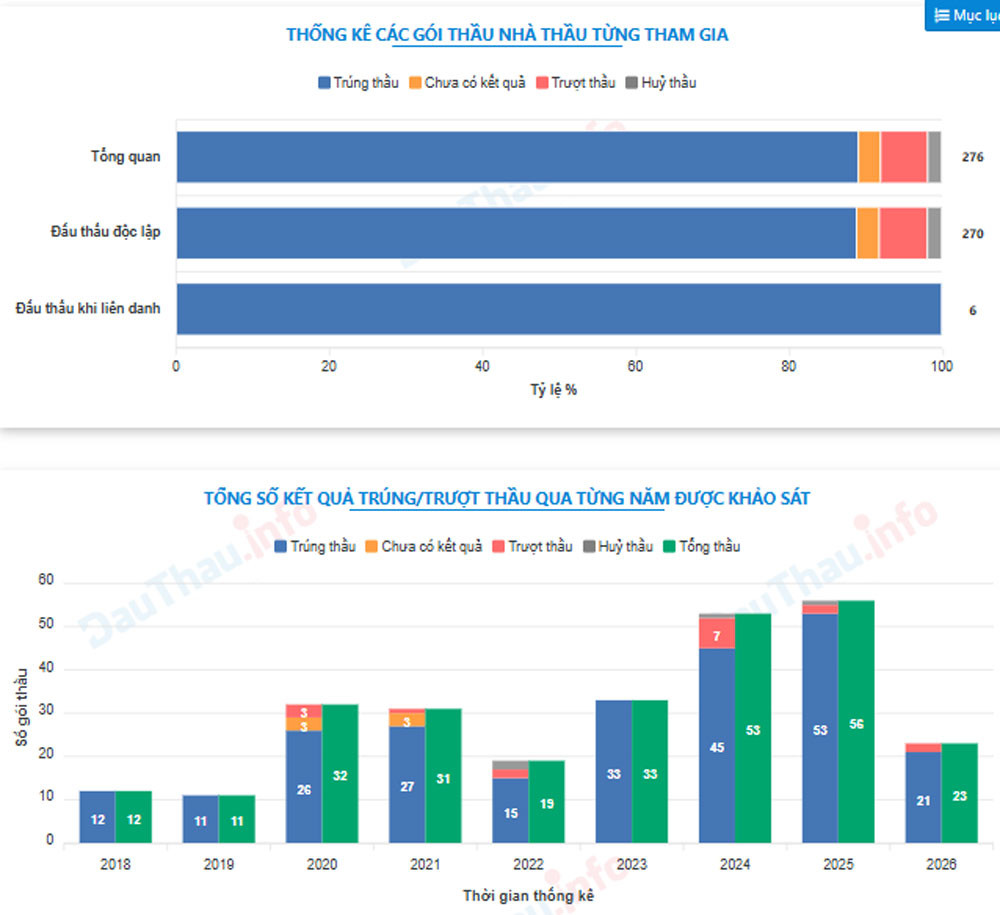
Task: Click blue Trúng thầu segment of Tổng quan bar
Action: [517, 157]
